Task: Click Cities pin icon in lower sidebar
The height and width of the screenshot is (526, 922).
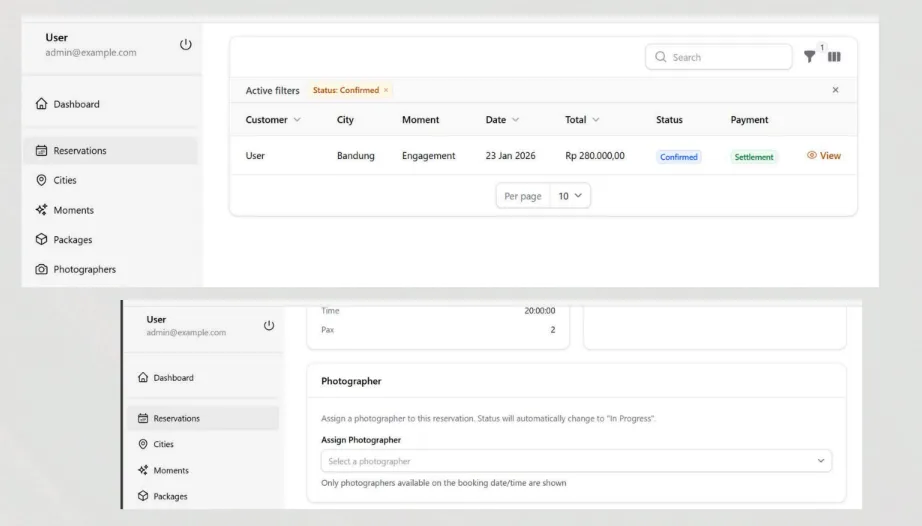Action: [143, 444]
